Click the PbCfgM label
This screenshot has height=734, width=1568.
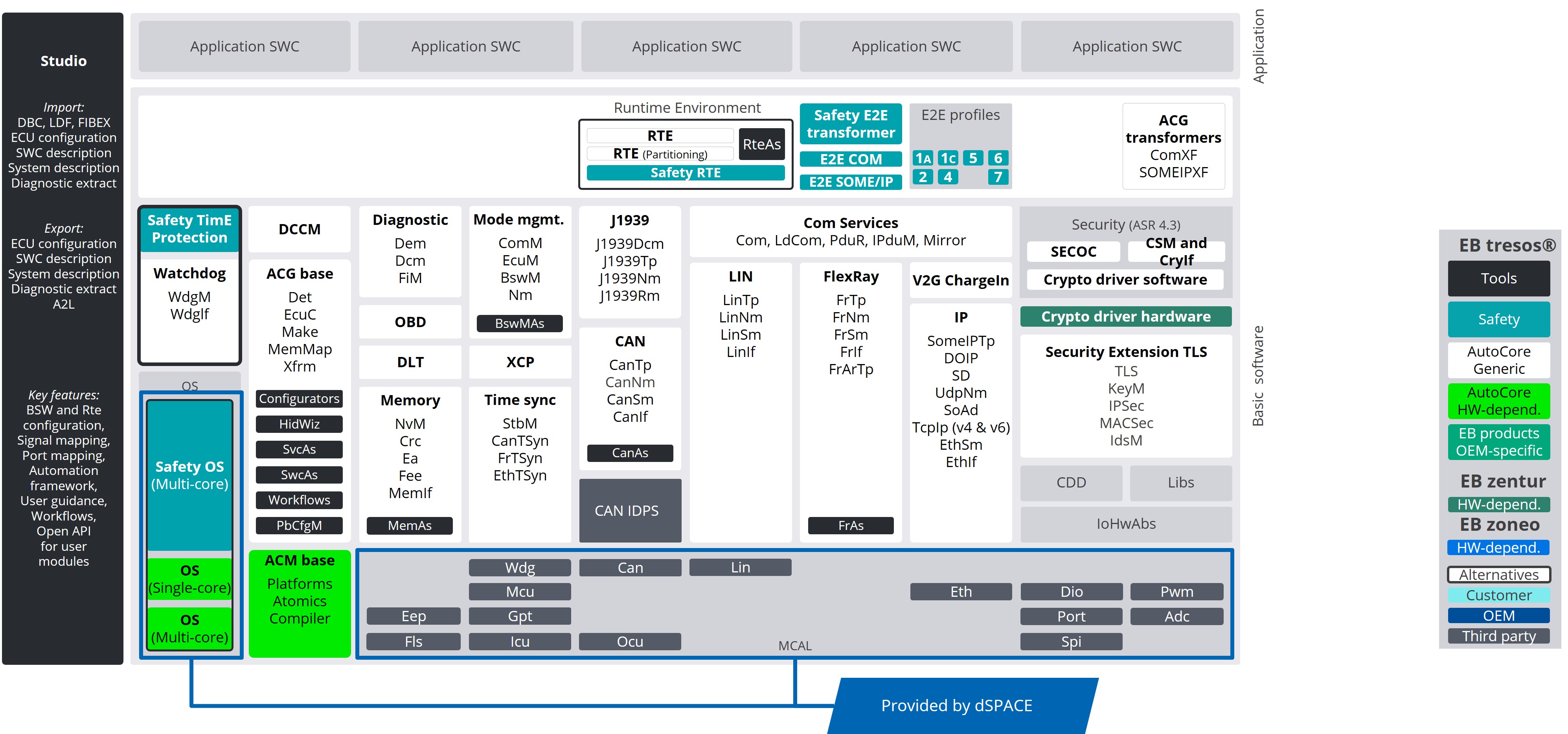299,525
